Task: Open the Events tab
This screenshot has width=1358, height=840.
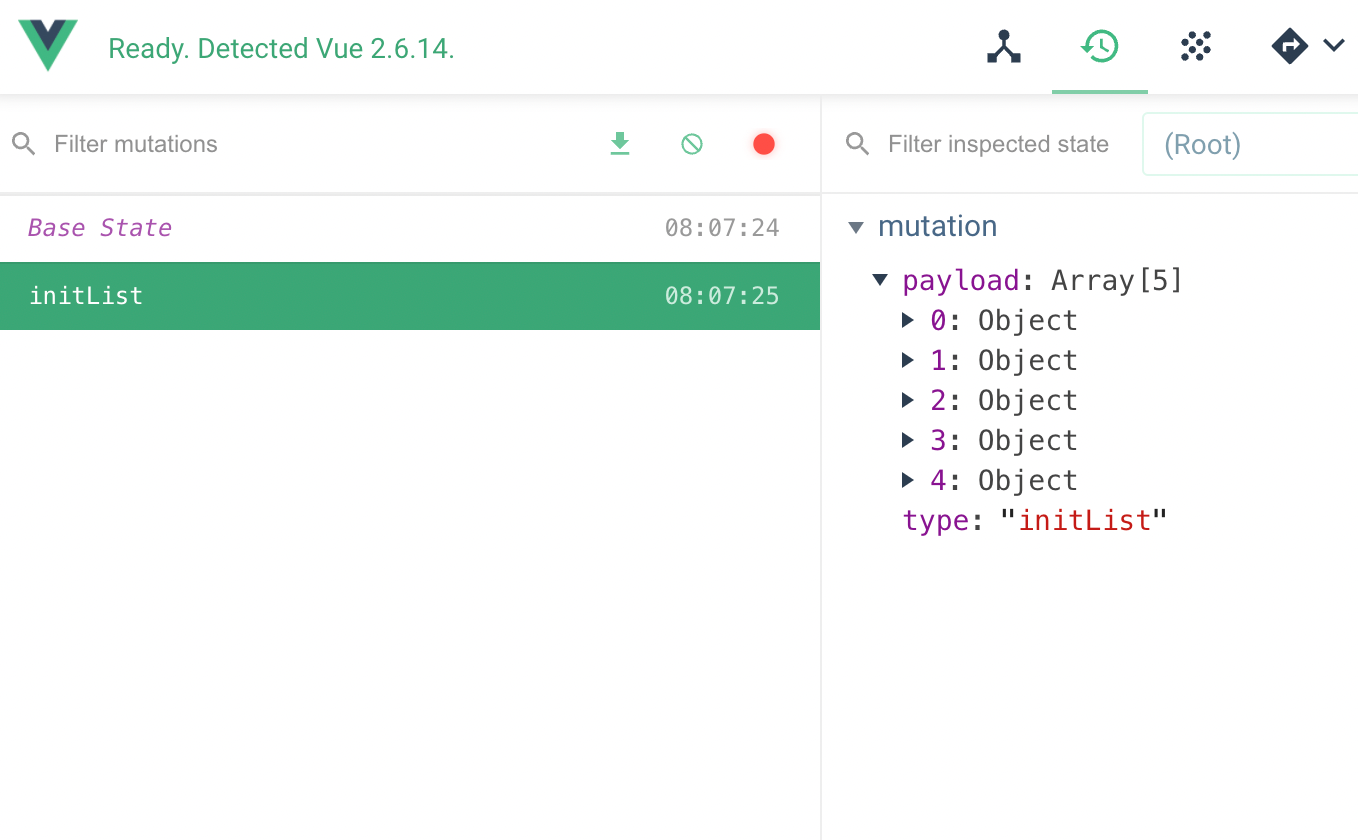Action: tap(1196, 47)
